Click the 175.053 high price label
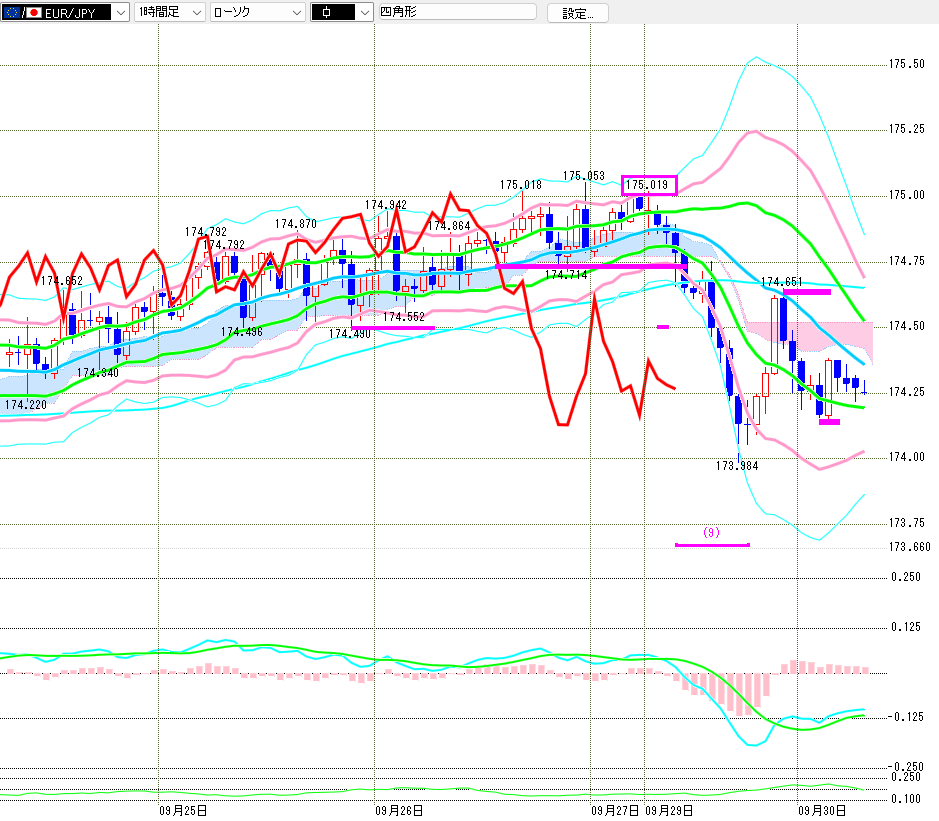Screen dimensions: 939x821 coord(583,176)
